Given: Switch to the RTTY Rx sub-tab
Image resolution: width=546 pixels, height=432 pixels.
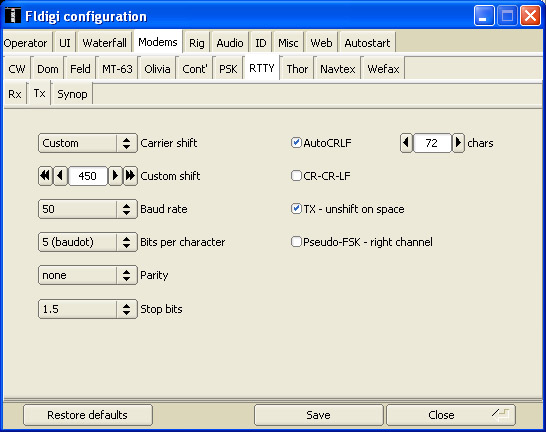Looking at the screenshot, I should click(x=15, y=94).
